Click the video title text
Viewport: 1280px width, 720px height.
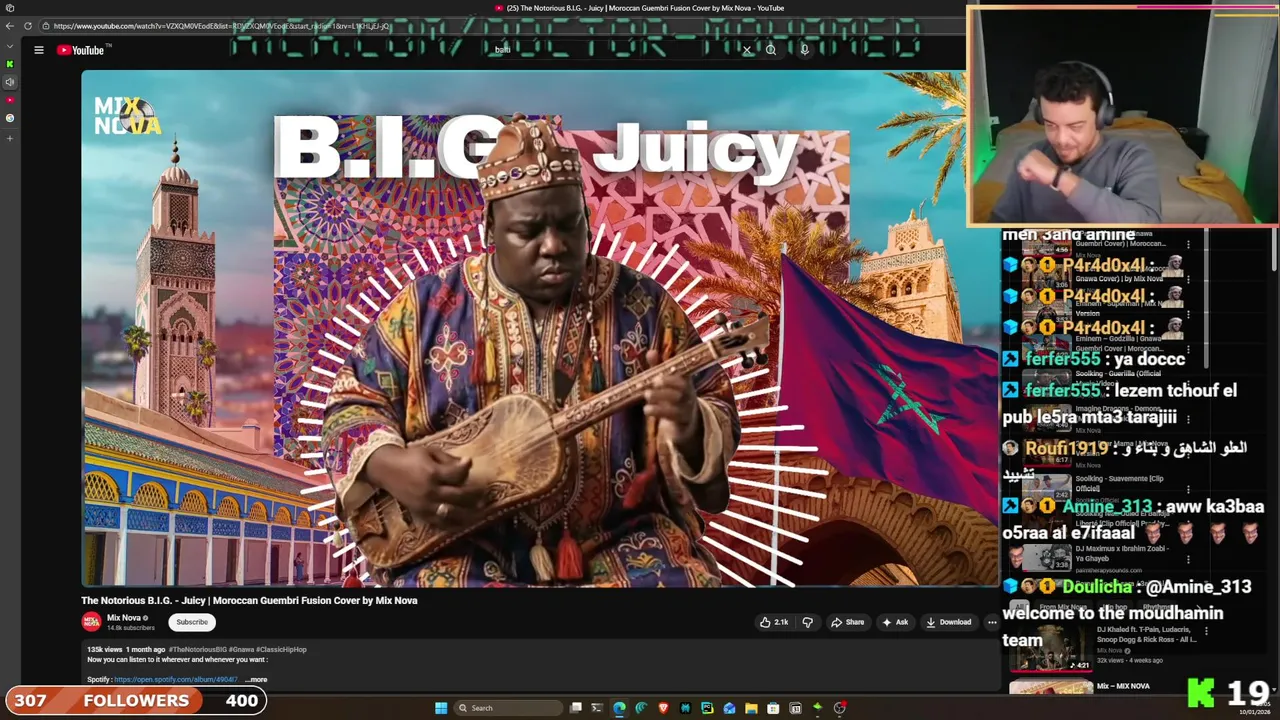tap(249, 600)
